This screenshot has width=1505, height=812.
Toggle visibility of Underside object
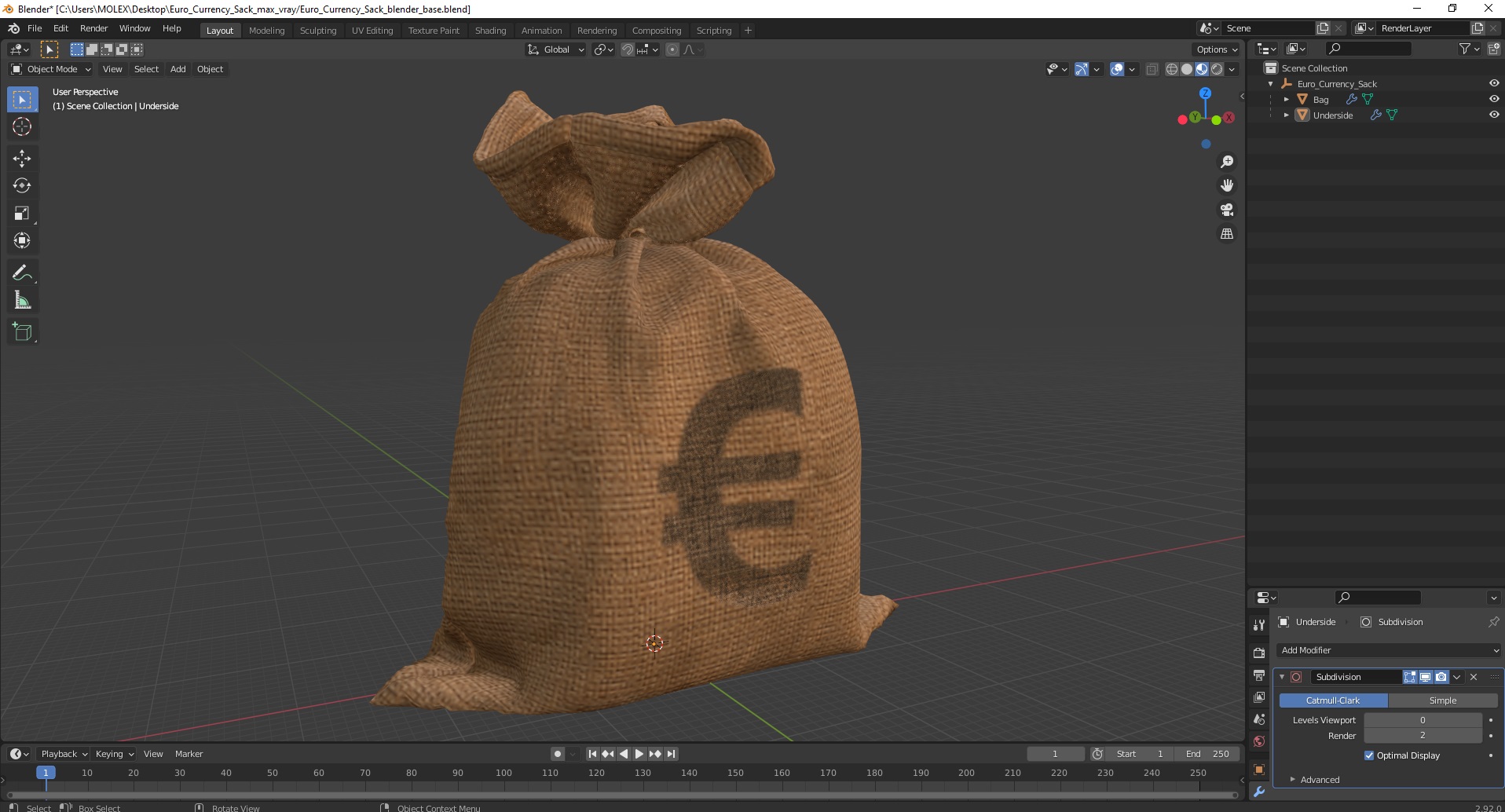pyautogui.click(x=1494, y=115)
